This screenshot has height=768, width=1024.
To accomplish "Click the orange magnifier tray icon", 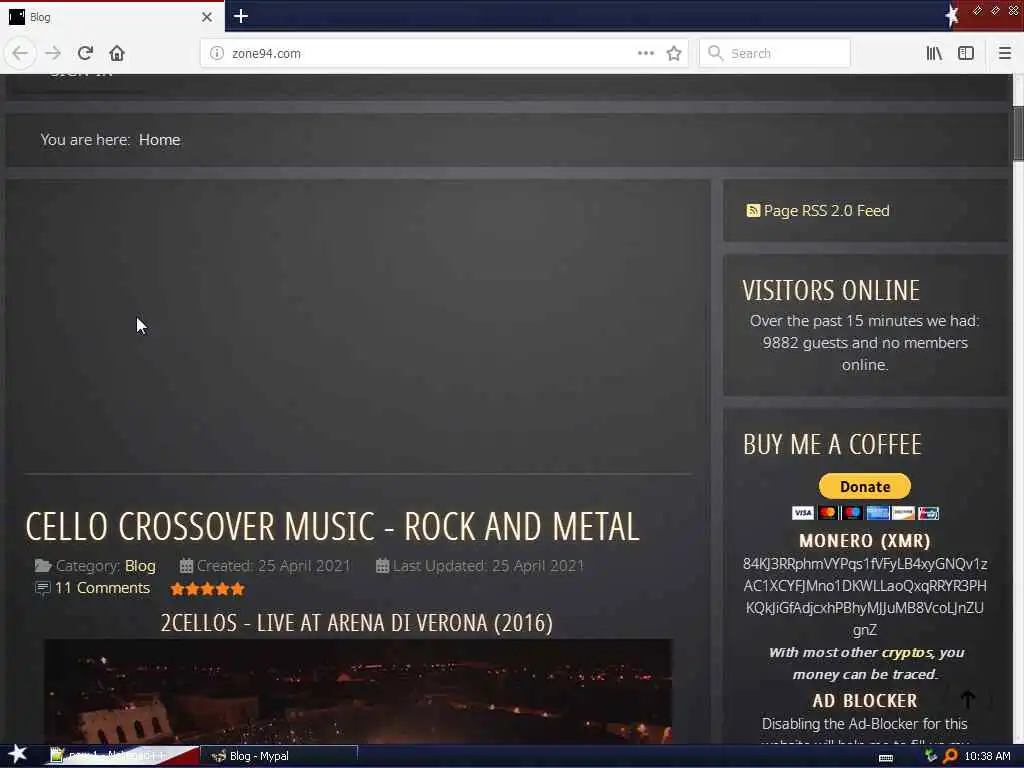I will [x=950, y=756].
